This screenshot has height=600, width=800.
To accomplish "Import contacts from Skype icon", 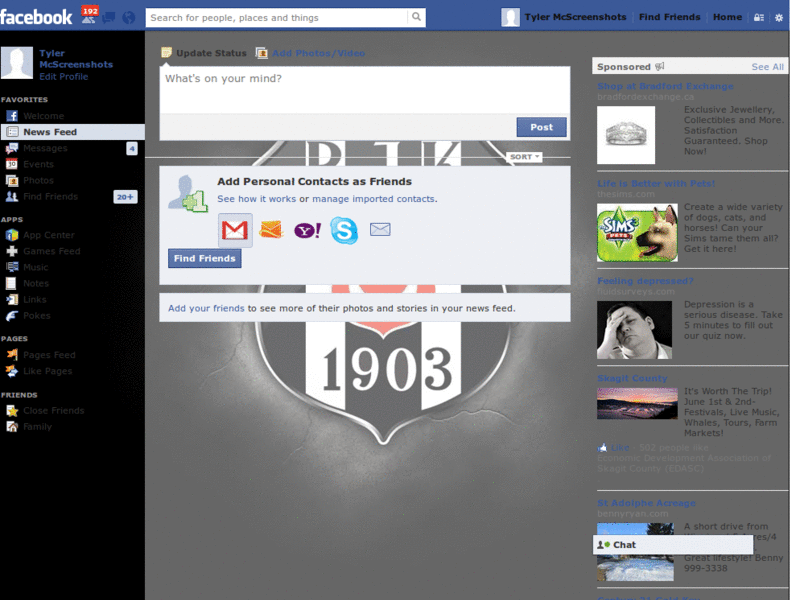I will (x=343, y=230).
